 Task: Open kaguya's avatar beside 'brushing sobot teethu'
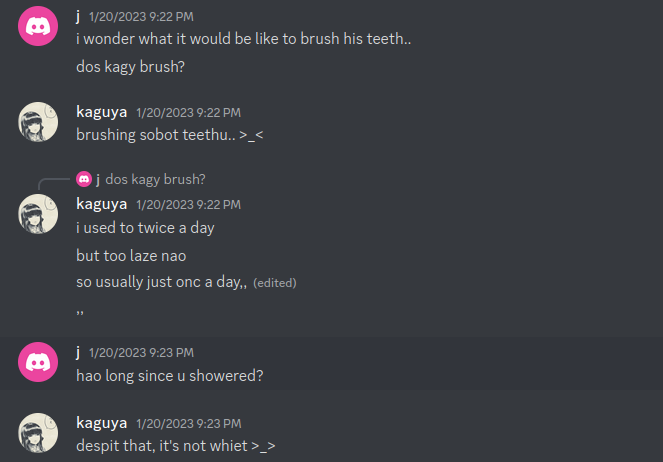[x=38, y=122]
